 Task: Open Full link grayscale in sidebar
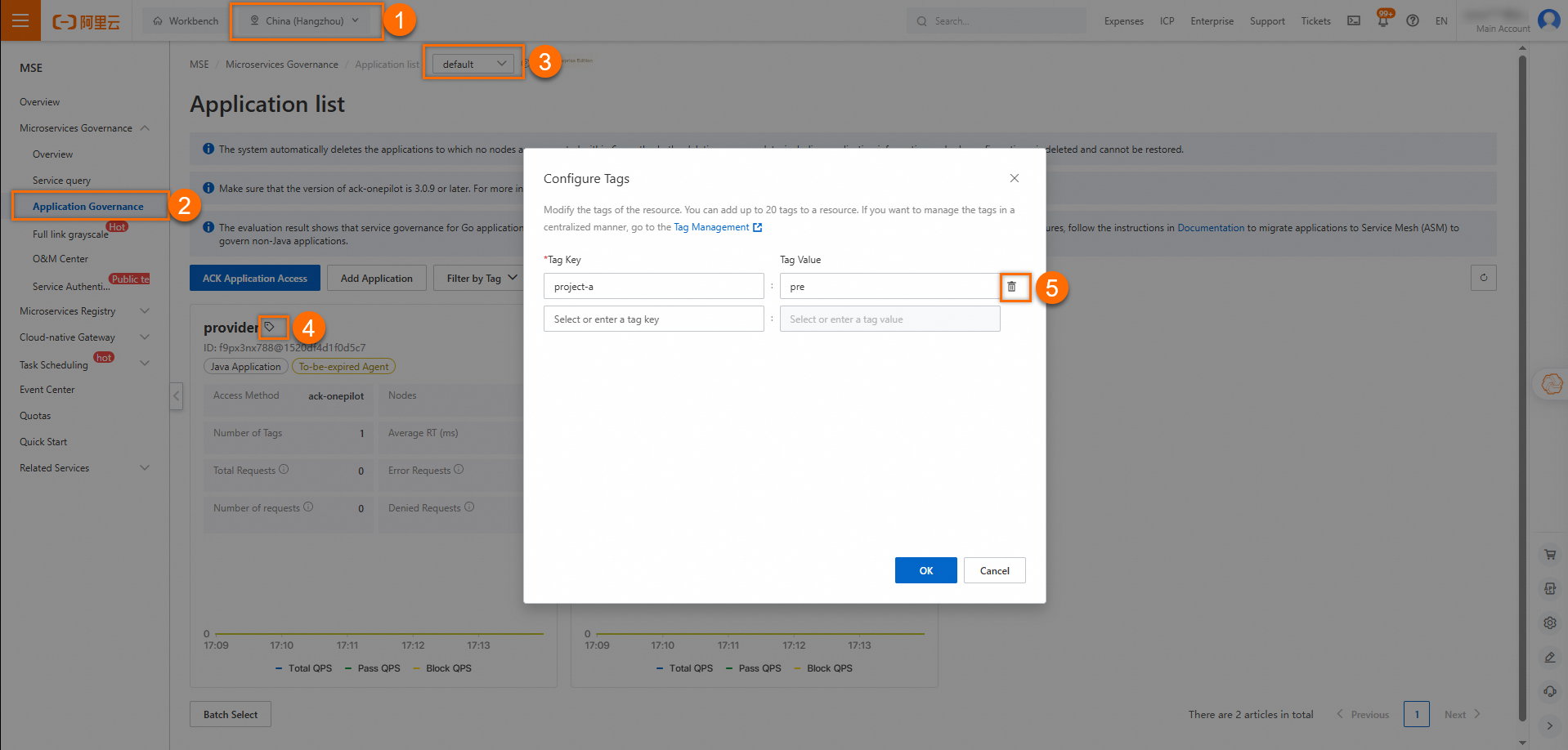pos(70,234)
